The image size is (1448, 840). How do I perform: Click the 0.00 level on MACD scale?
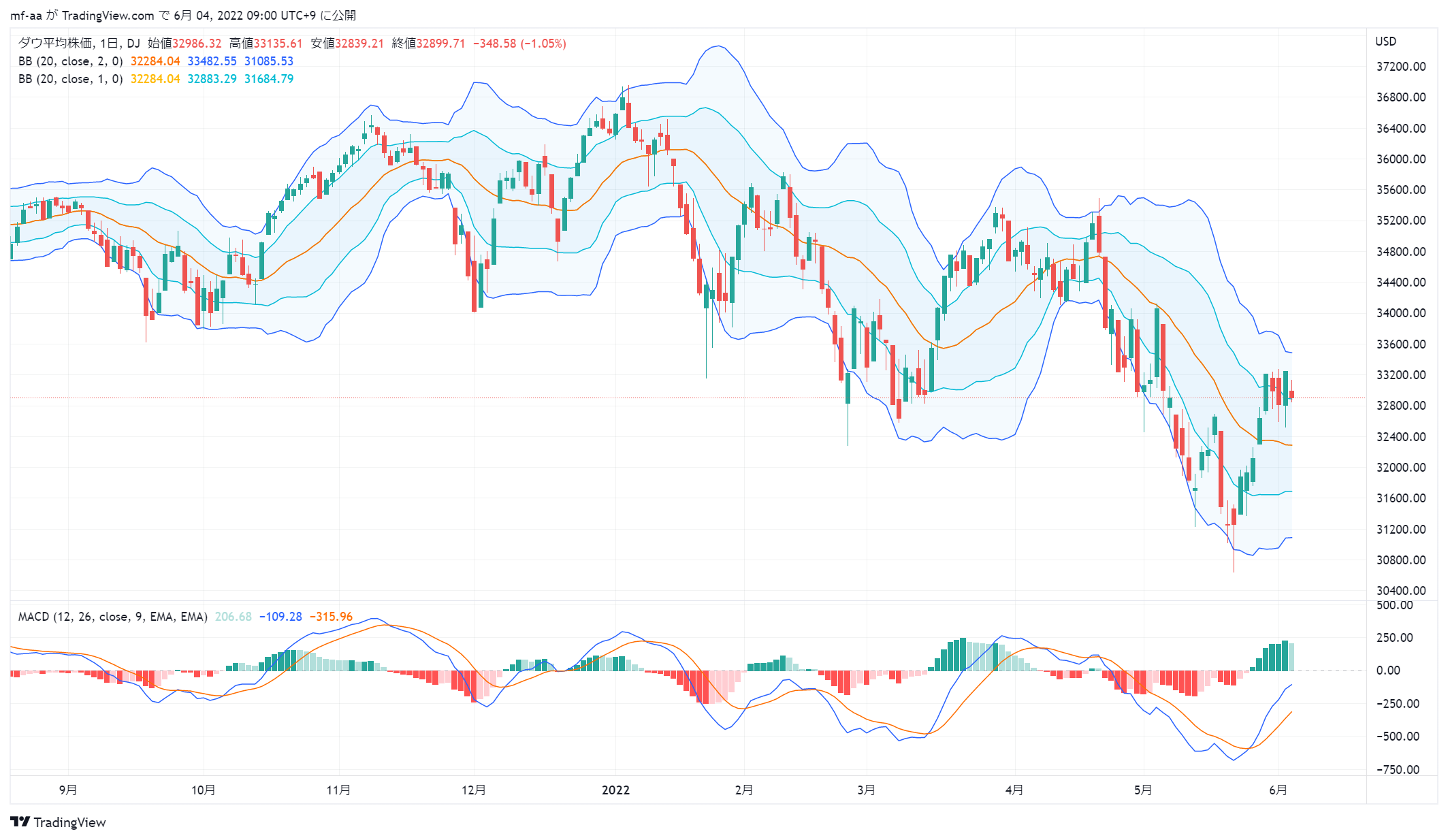point(1388,671)
